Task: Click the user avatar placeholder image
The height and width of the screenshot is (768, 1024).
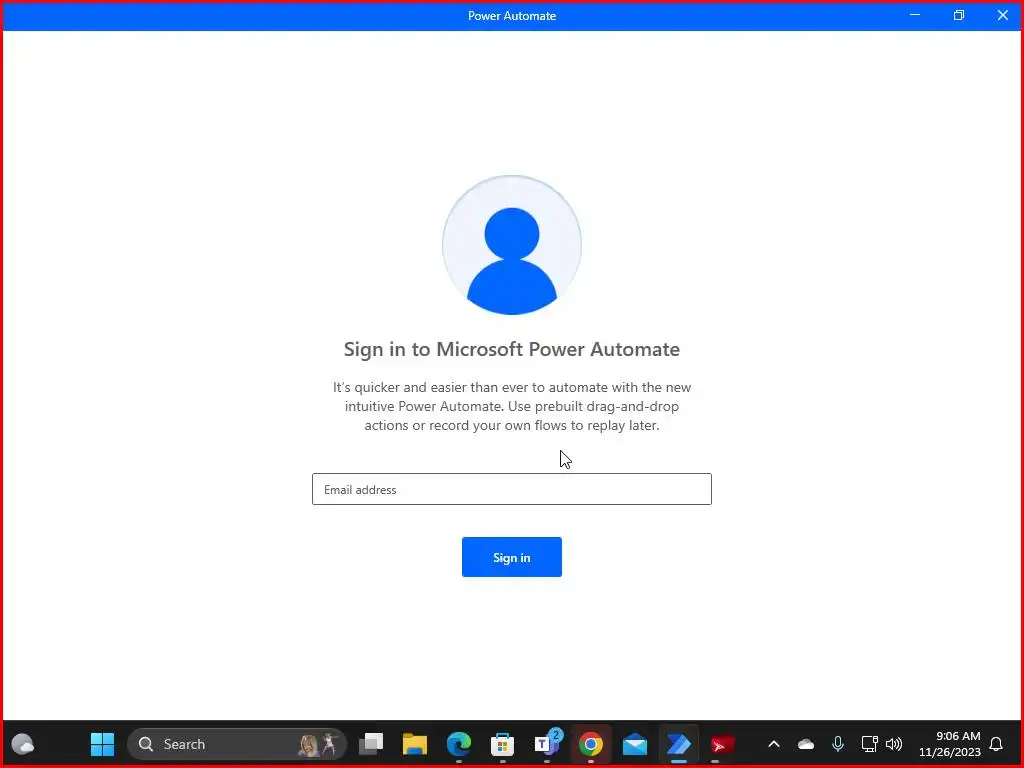Action: (x=511, y=245)
